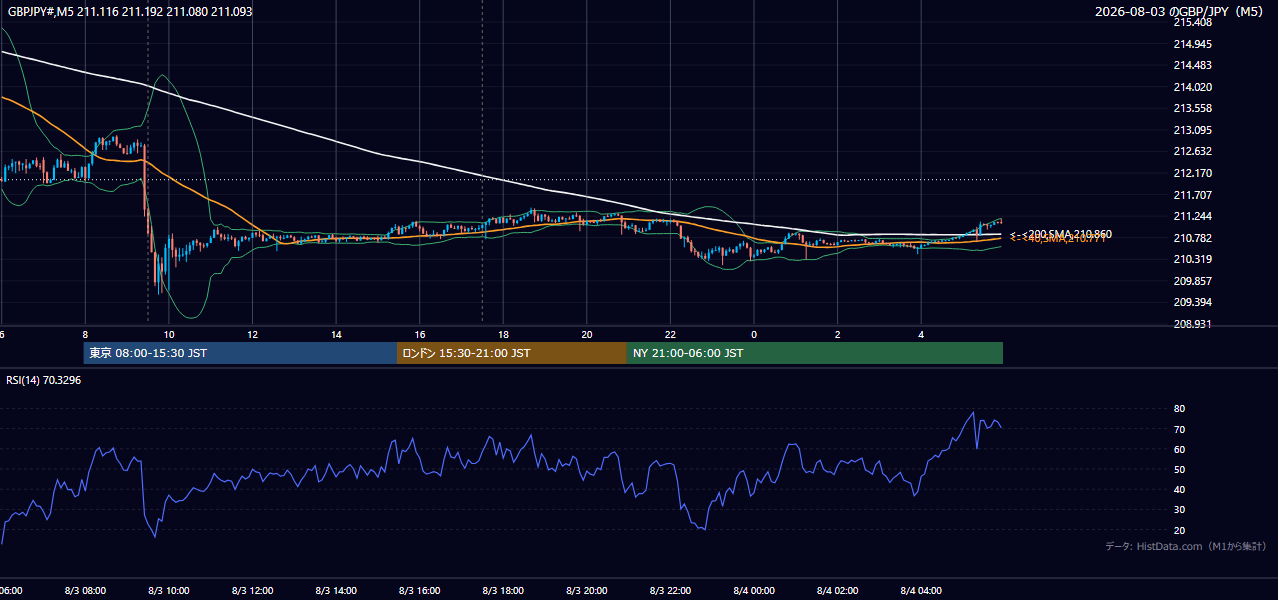Click hour tick 22 below the price chart

point(670,334)
